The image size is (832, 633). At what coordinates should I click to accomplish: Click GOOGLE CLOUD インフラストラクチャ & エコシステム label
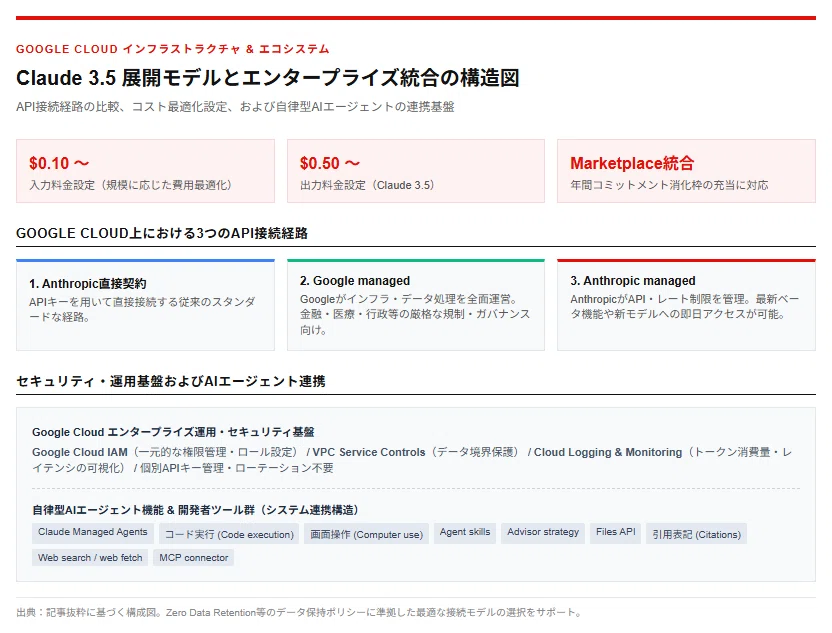pyautogui.click(x=172, y=49)
